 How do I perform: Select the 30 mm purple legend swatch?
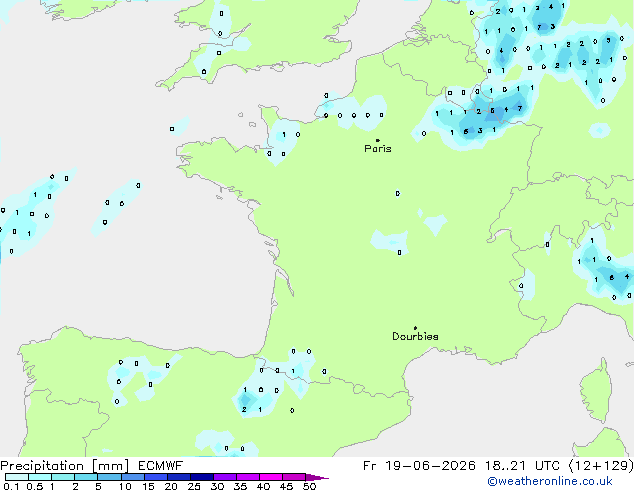coord(225,477)
